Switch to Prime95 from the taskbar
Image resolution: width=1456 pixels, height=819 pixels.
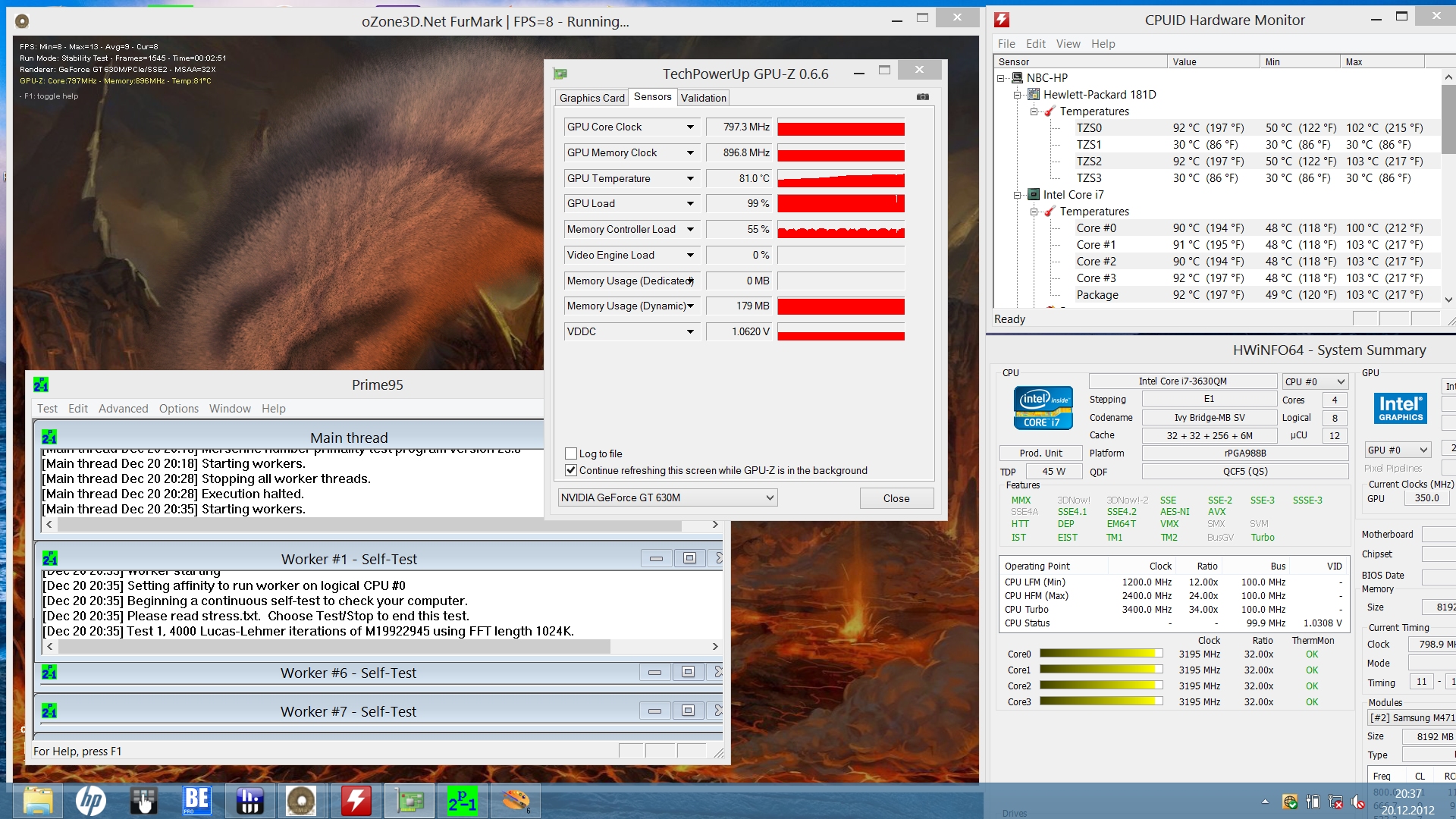tap(462, 801)
